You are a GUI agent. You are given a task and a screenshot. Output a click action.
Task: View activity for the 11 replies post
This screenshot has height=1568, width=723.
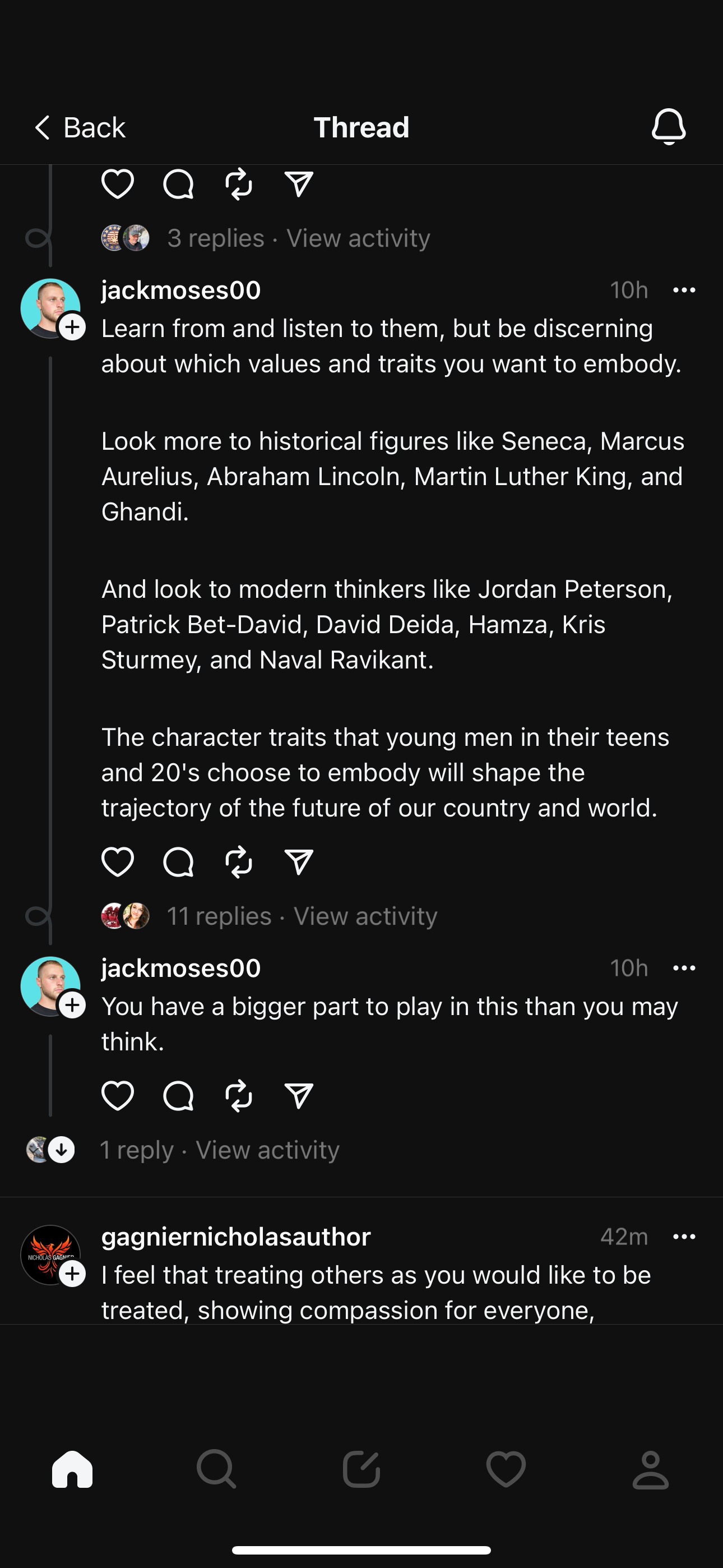[x=365, y=916]
